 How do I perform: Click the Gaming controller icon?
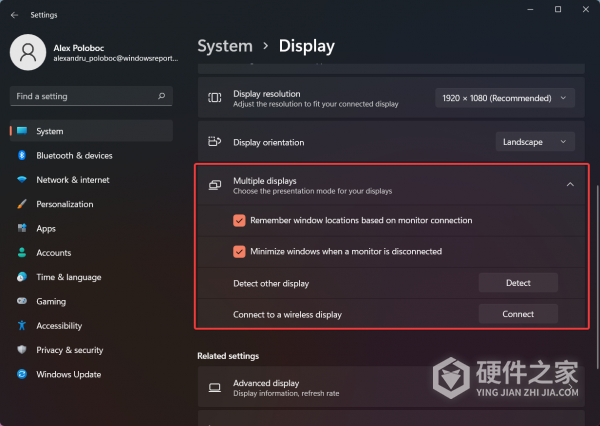(22, 301)
